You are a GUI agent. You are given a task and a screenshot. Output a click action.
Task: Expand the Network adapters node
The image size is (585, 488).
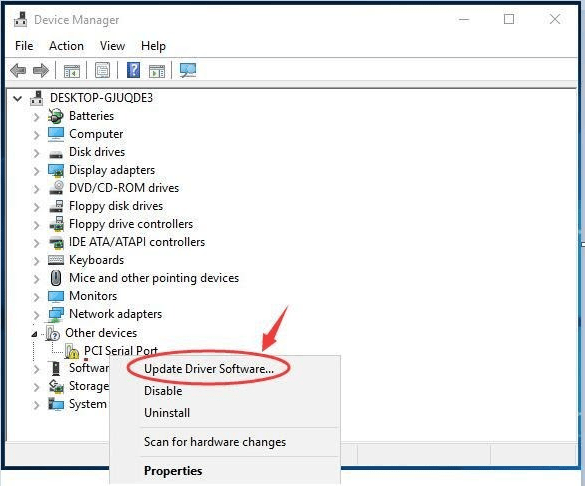coord(36,315)
